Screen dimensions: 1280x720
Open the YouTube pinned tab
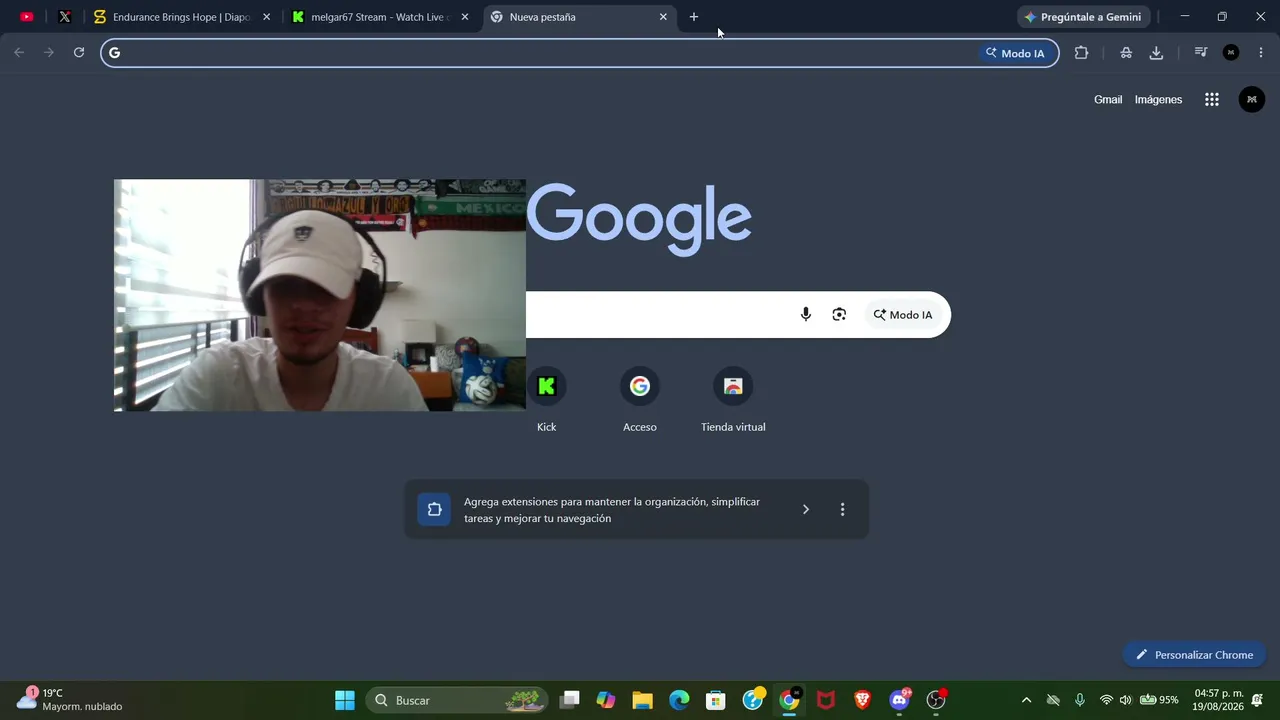click(x=27, y=17)
